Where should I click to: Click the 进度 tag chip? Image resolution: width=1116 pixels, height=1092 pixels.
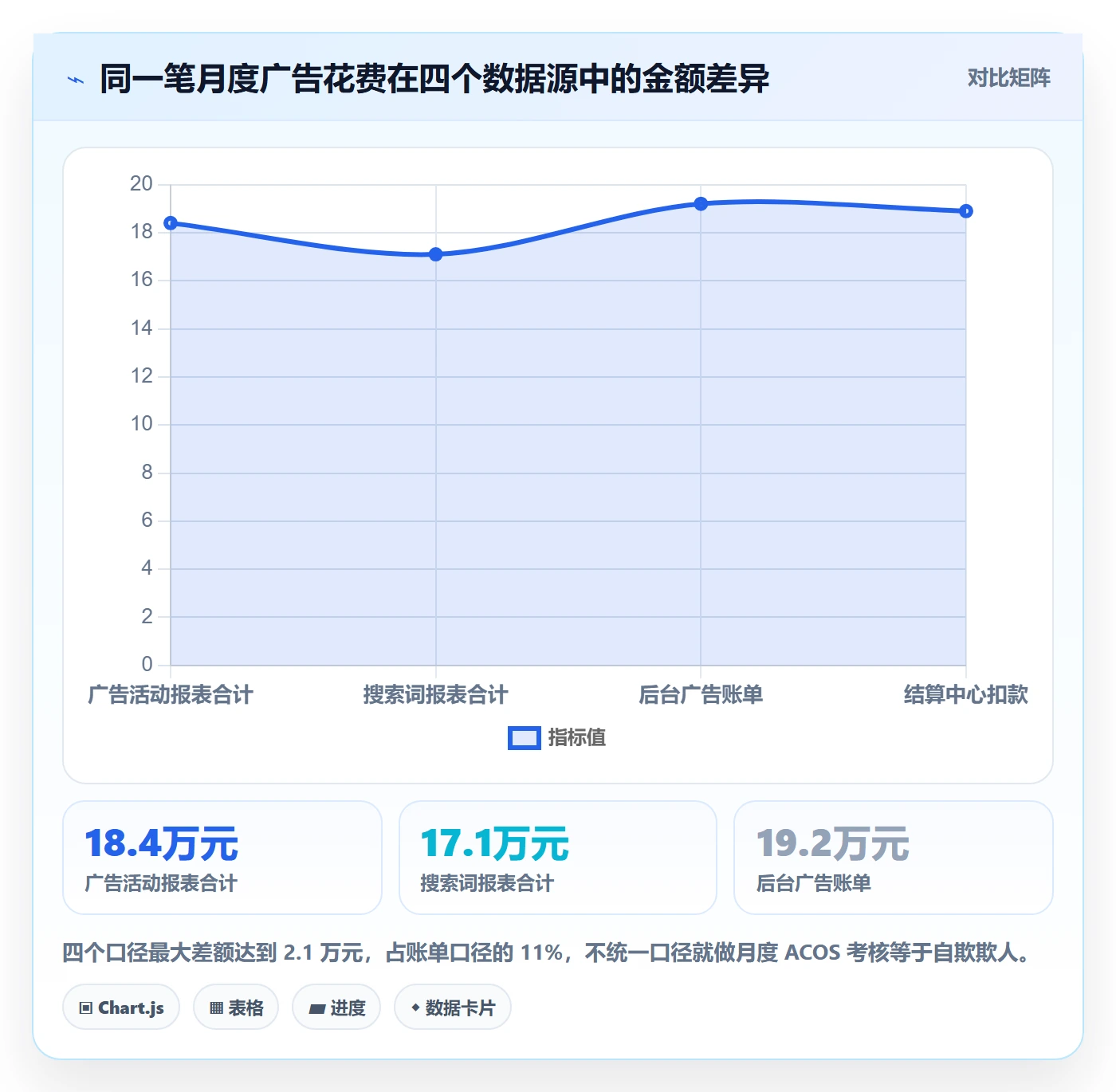[336, 1008]
